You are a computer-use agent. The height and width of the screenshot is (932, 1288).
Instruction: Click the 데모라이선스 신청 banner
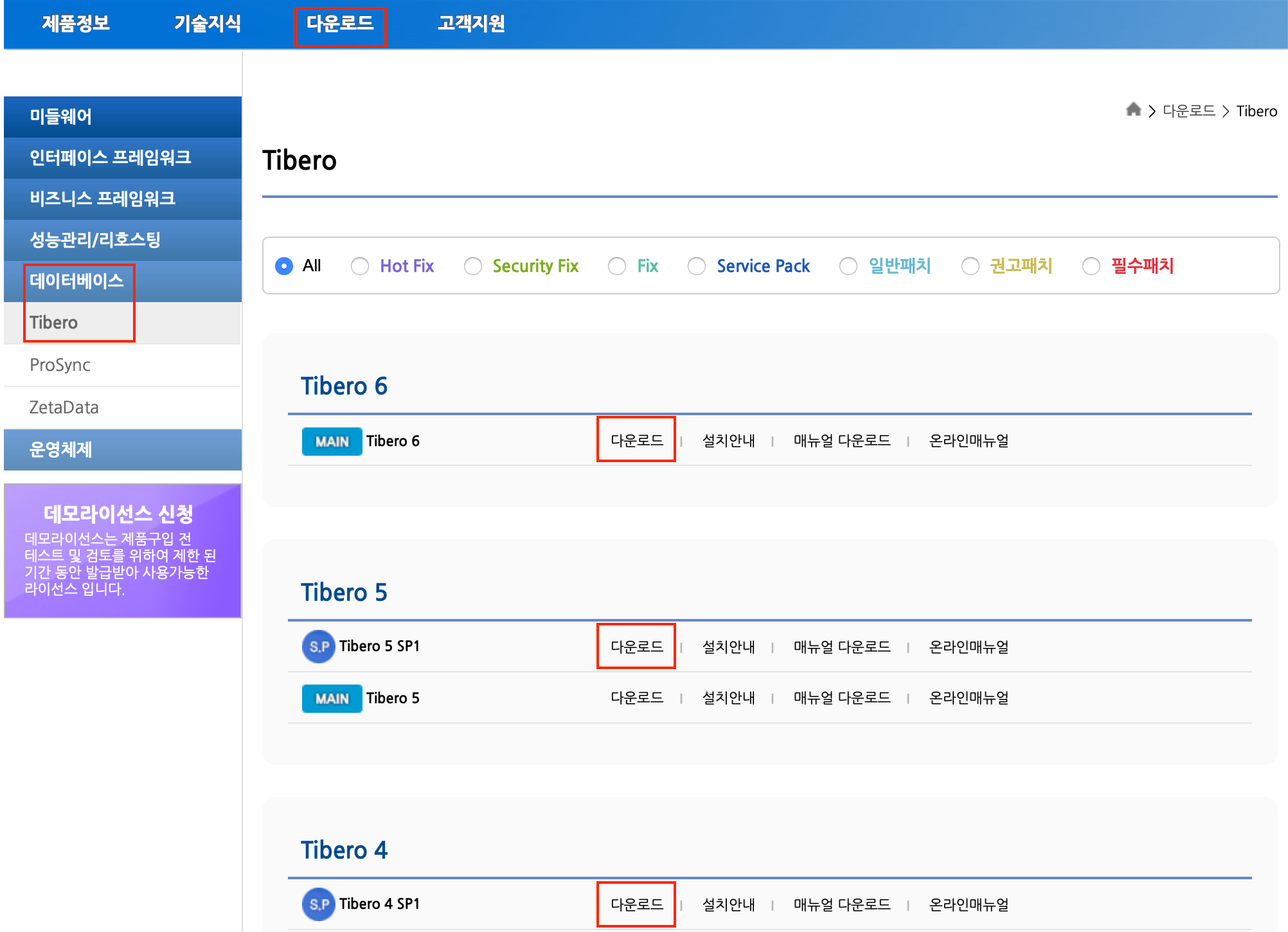(x=123, y=551)
